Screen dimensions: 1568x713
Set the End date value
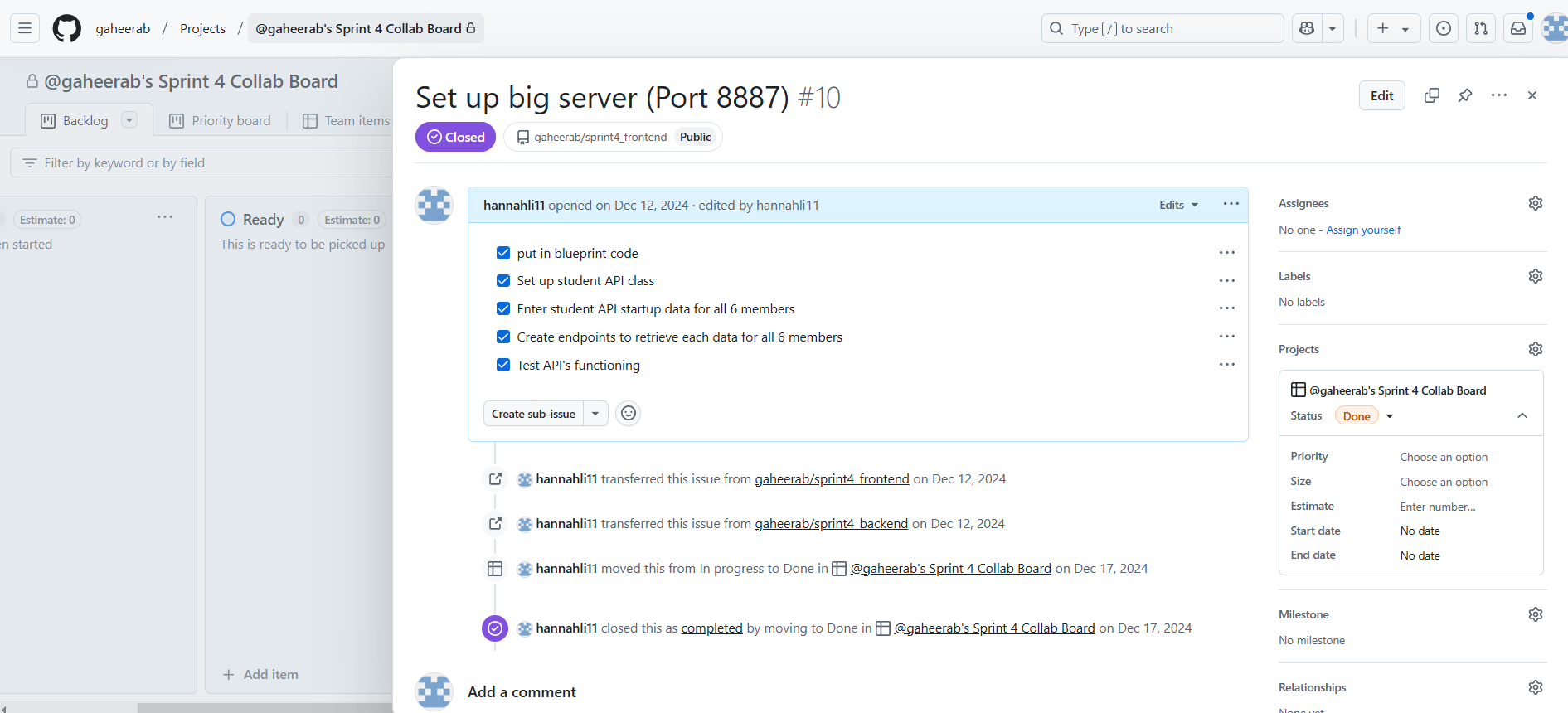coord(1420,555)
